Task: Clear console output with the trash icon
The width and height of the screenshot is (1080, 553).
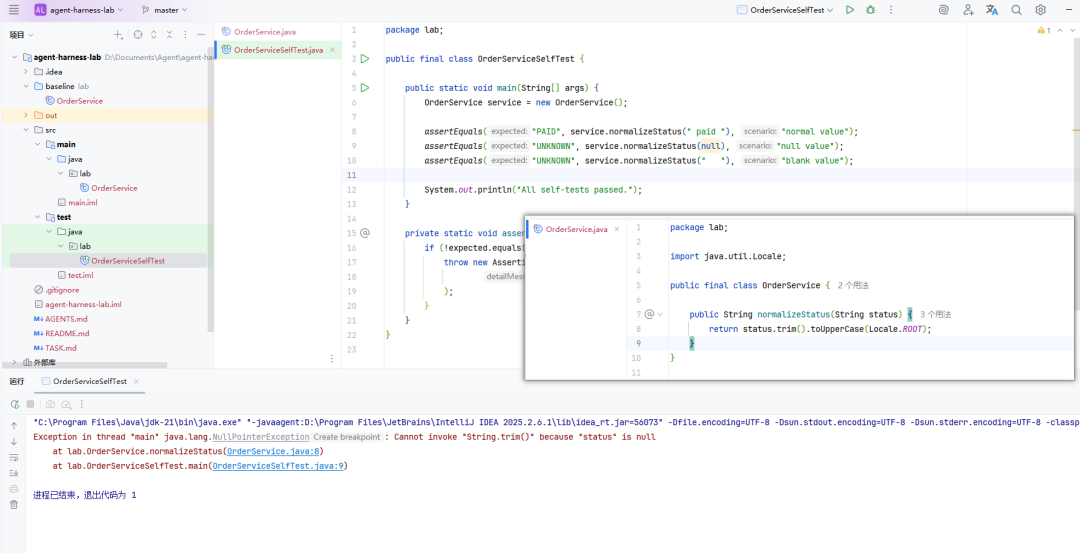Action: point(14,505)
